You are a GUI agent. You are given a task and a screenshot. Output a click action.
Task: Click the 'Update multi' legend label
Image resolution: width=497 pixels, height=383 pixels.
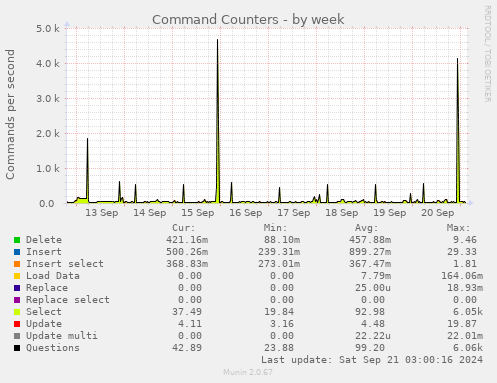click(x=62, y=336)
